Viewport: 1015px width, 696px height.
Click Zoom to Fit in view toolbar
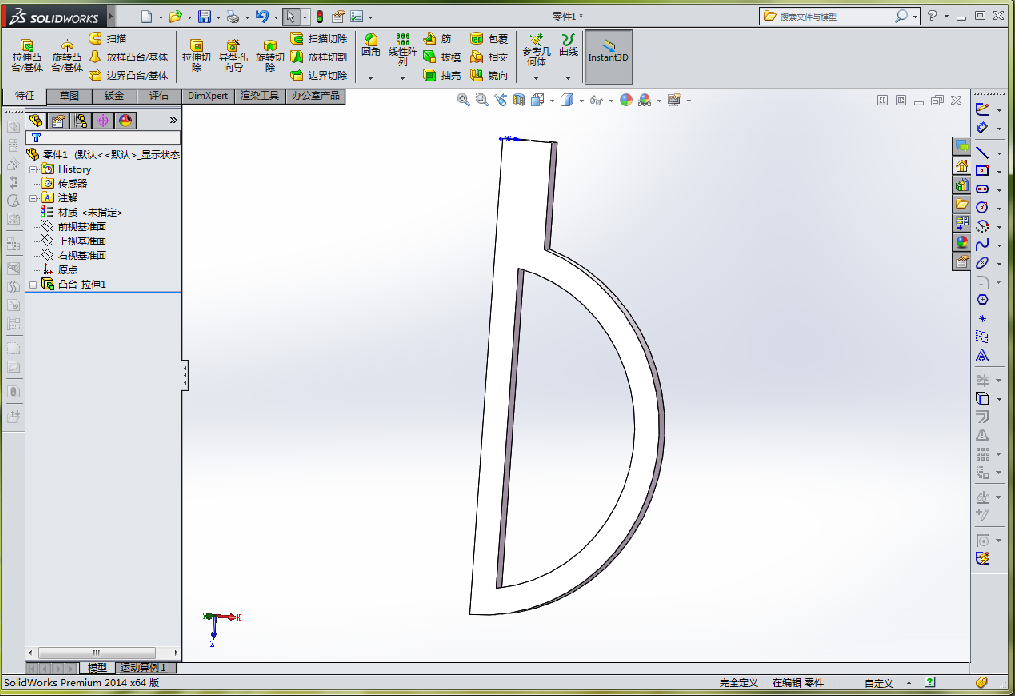(462, 100)
